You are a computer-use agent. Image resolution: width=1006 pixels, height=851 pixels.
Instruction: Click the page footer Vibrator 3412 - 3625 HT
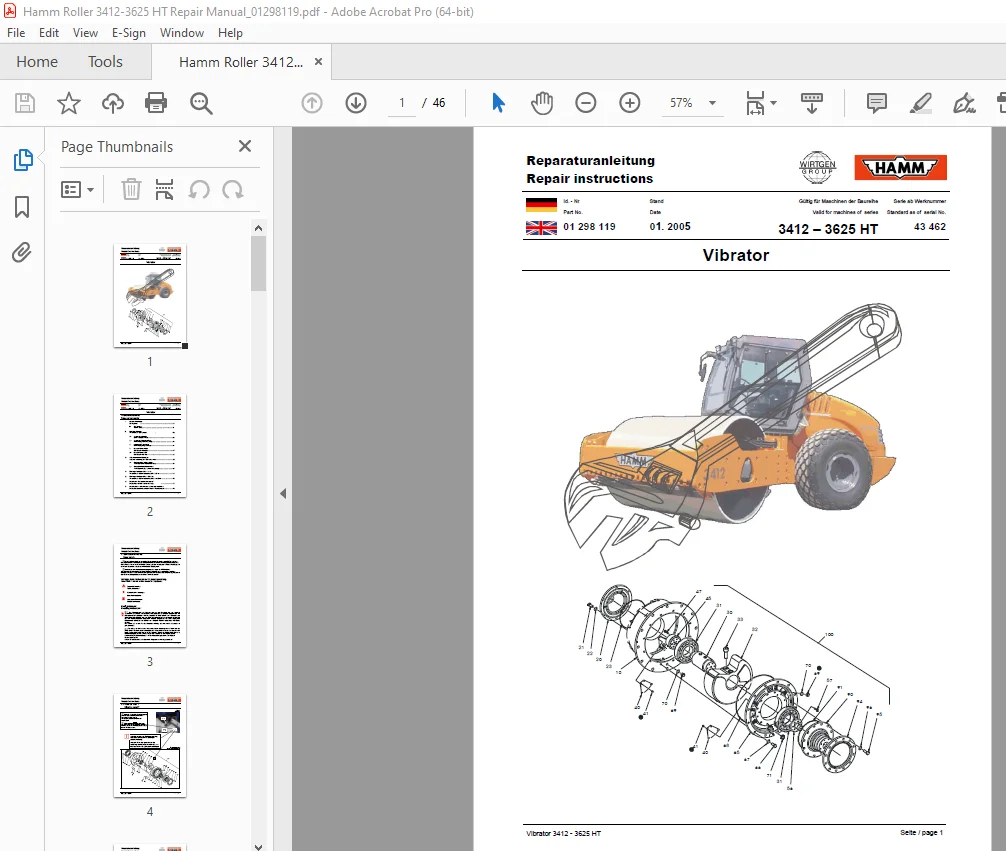coord(563,833)
